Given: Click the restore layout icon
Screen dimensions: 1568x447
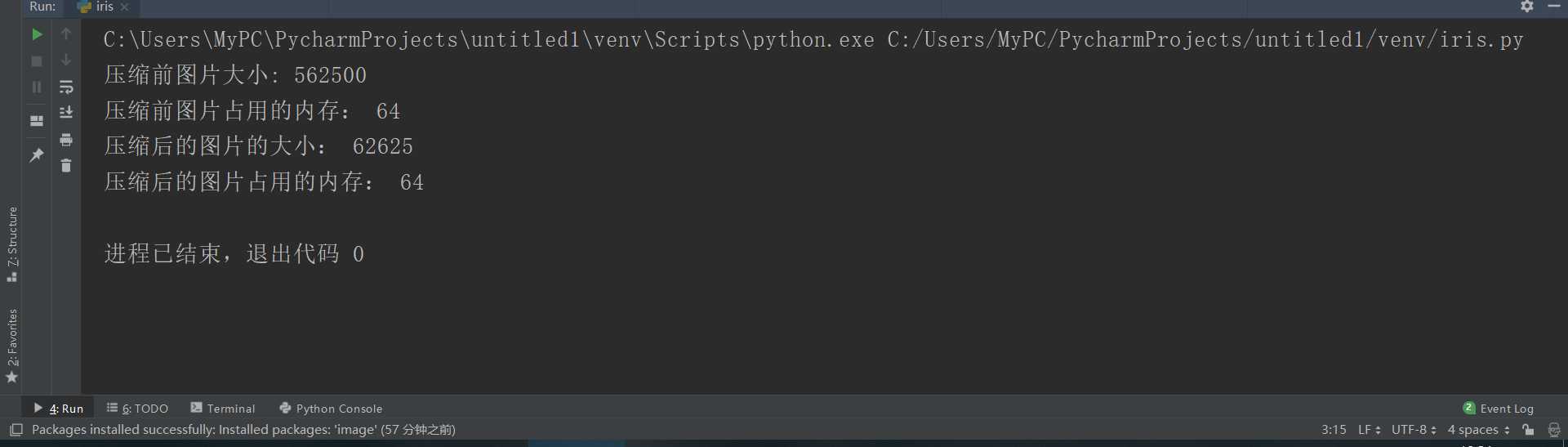Looking at the screenshot, I should [x=37, y=121].
